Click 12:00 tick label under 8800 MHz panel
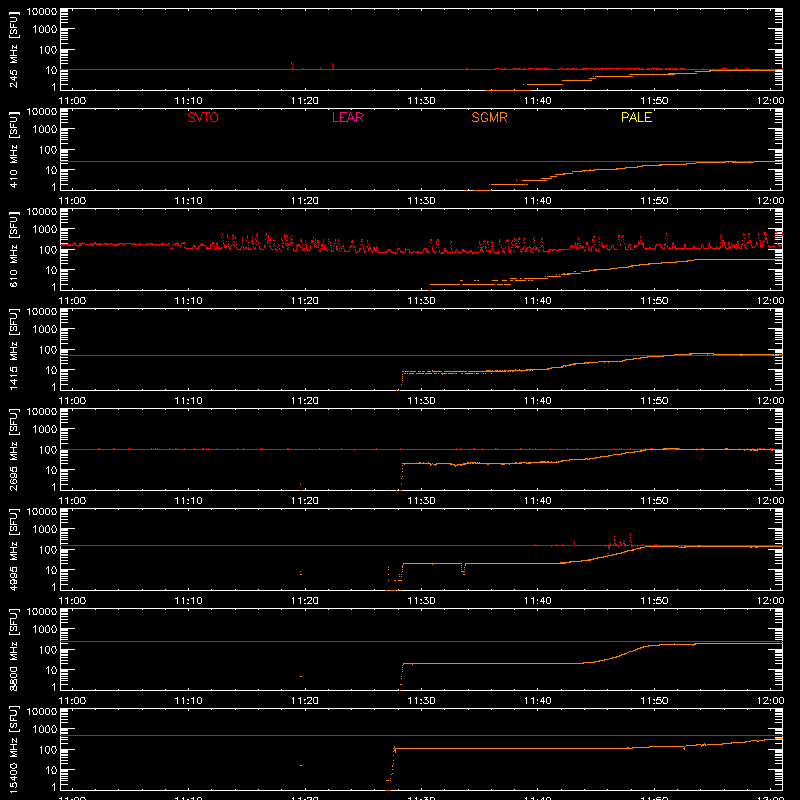Screen dimensions: 800x800 point(770,701)
